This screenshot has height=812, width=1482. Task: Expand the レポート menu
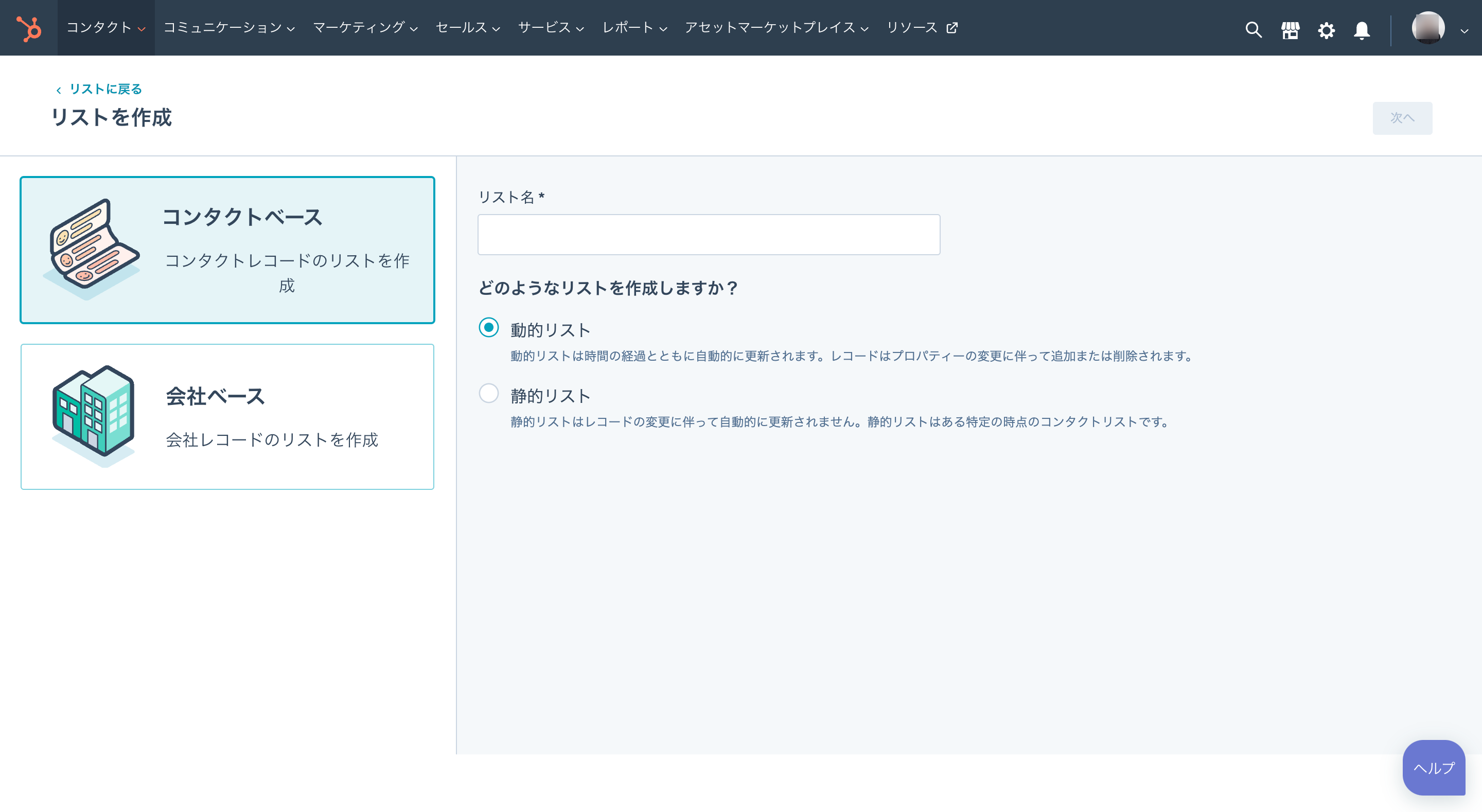pos(634,28)
